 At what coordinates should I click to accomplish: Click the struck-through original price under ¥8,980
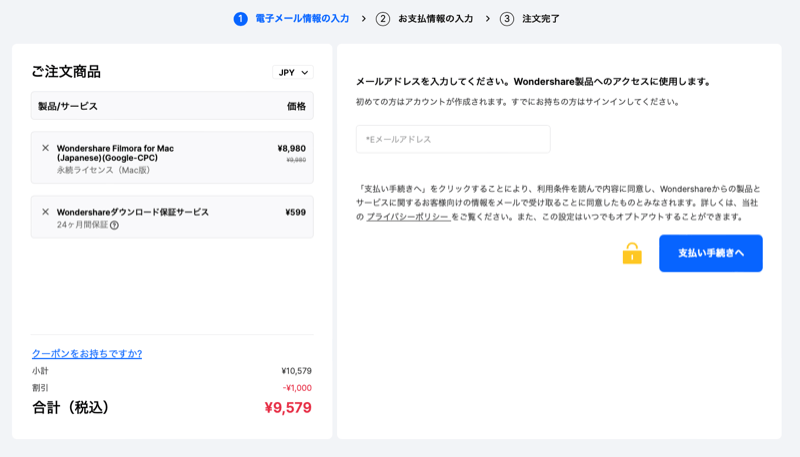pyautogui.click(x=296, y=160)
